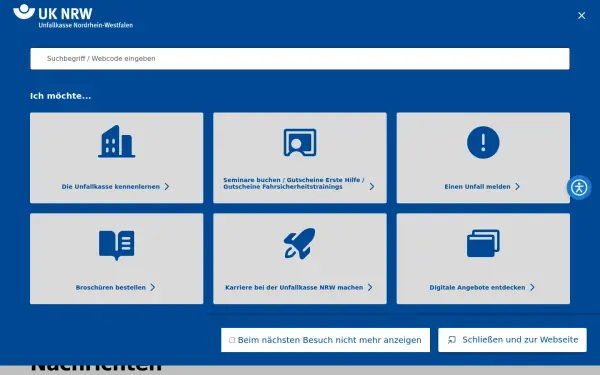Click chevron next to Broschüren bestellen
The width and height of the screenshot is (600, 375).
tap(153, 287)
